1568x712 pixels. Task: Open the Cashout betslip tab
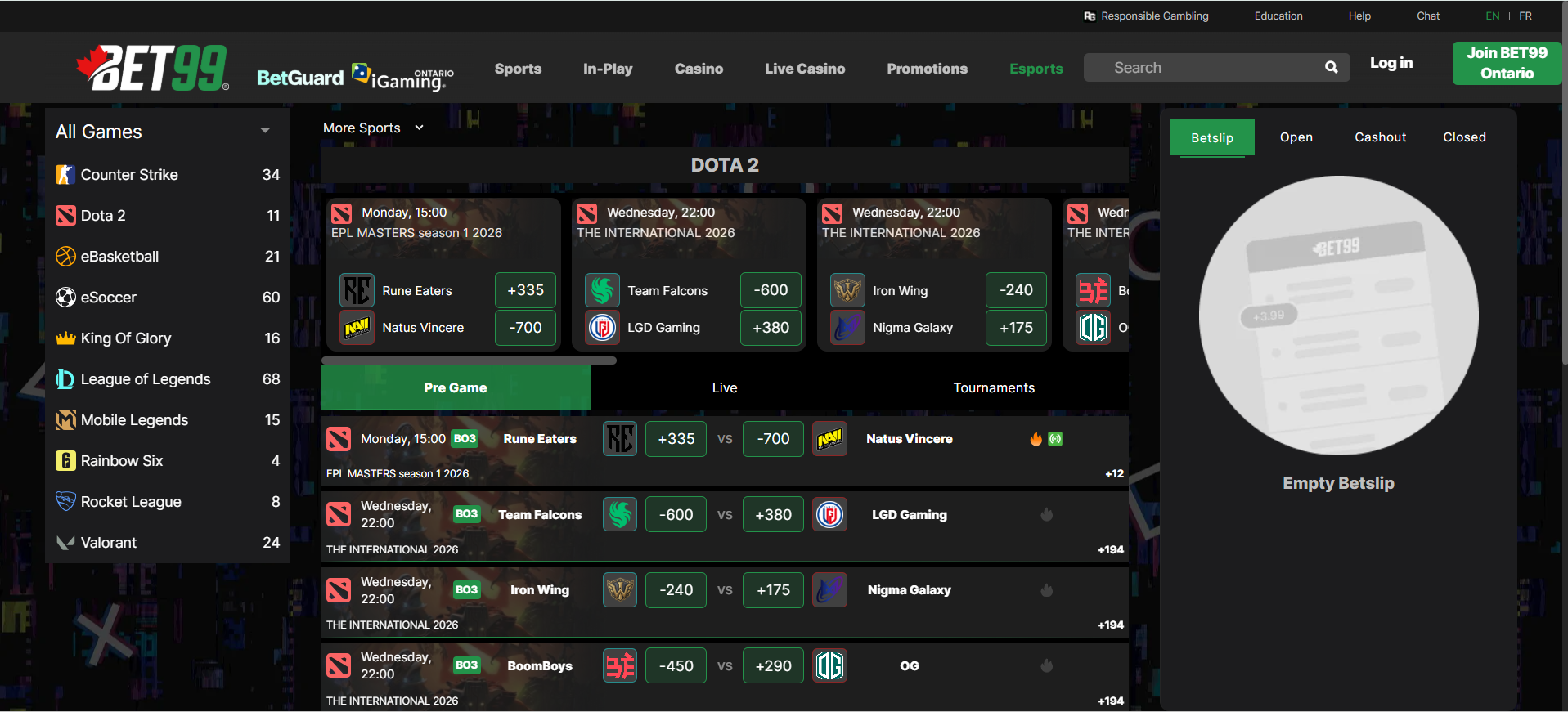[x=1381, y=137]
